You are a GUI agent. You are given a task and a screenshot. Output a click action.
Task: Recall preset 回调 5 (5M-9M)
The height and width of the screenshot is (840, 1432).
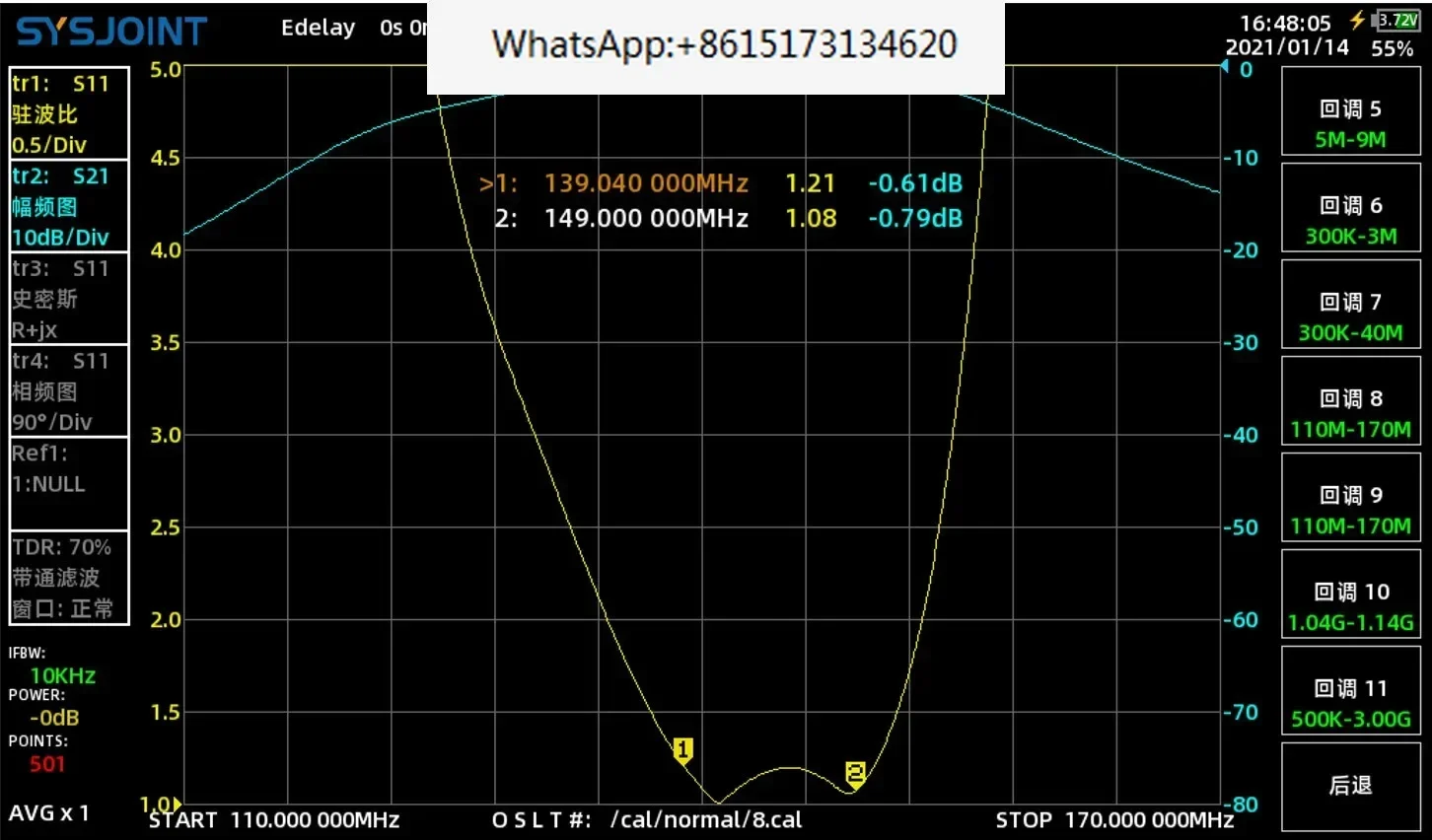(x=1350, y=113)
